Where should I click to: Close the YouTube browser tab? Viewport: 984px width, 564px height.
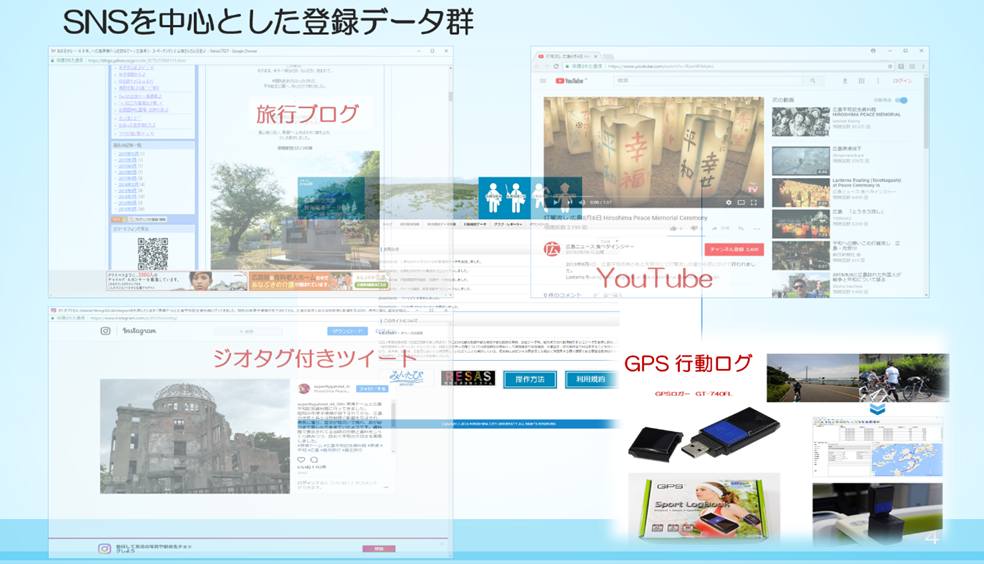[596, 56]
